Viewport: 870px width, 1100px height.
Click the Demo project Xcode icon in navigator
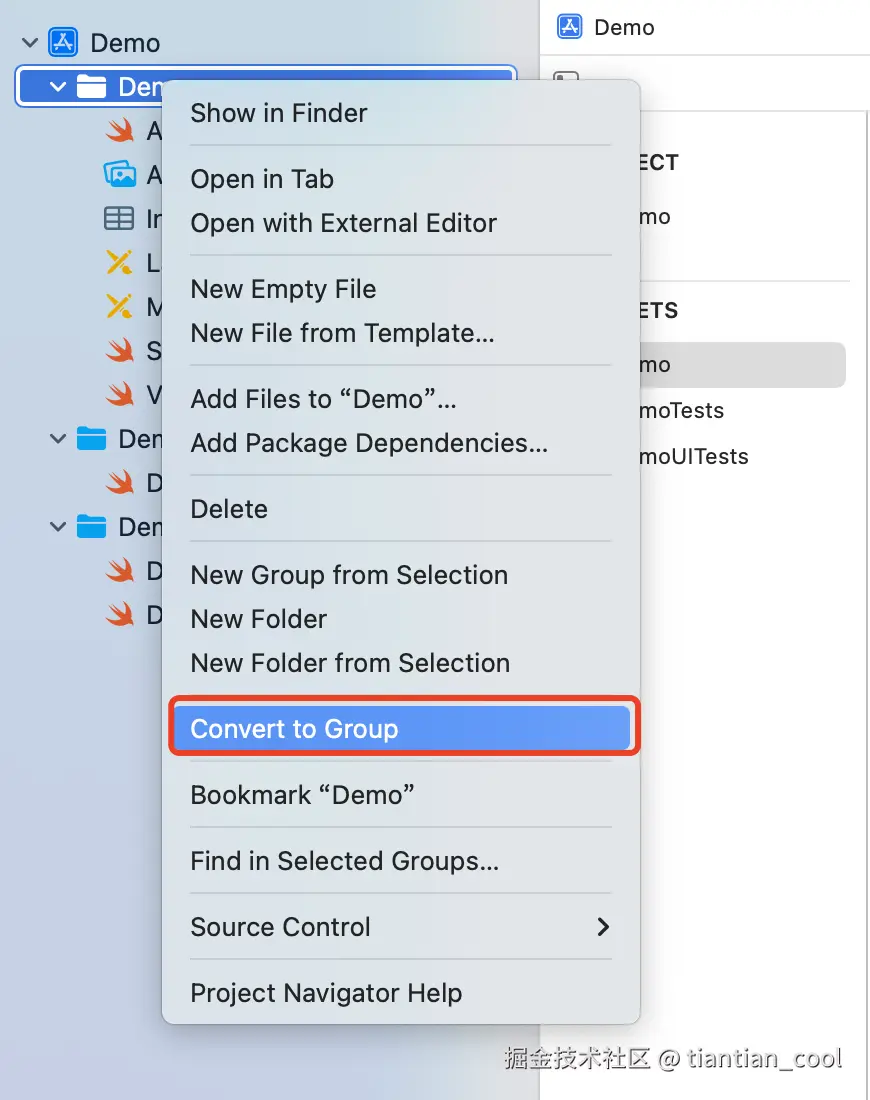63,43
